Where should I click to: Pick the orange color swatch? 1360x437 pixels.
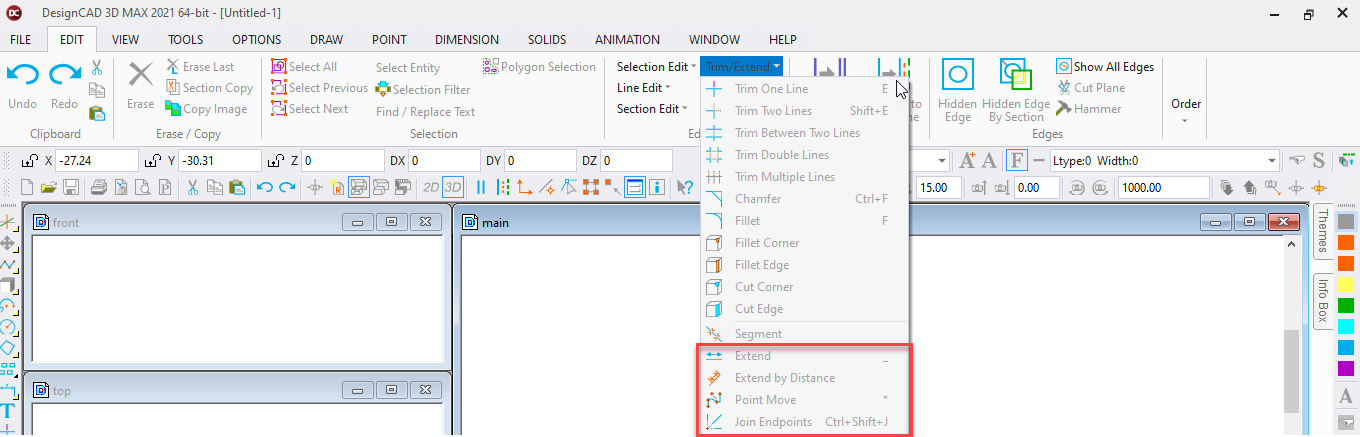1345,242
